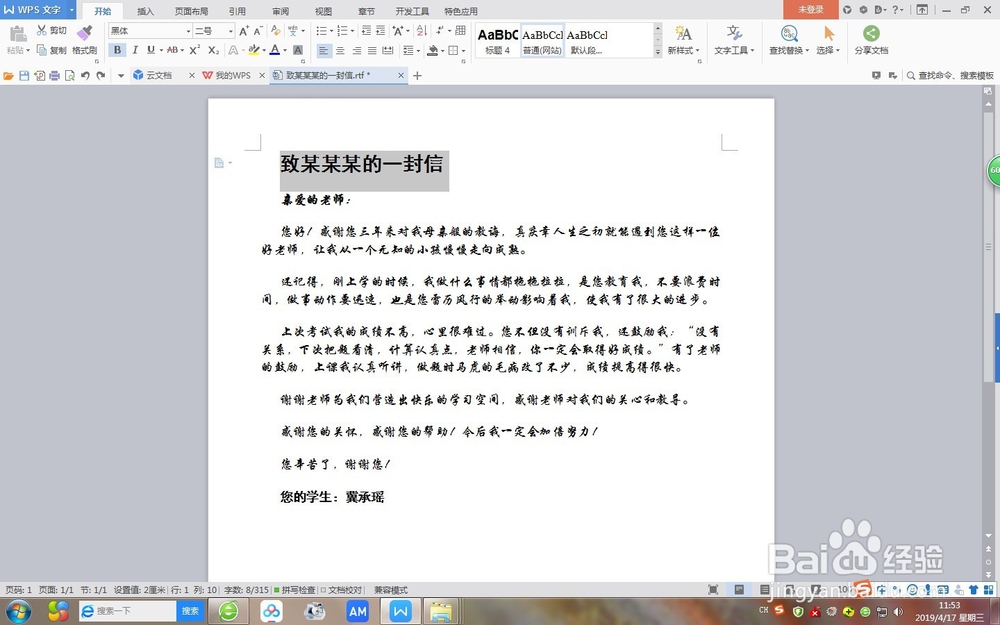Image resolution: width=1000 pixels, height=625 pixels.
Task: Pick the text highlight color
Action: click(254, 50)
